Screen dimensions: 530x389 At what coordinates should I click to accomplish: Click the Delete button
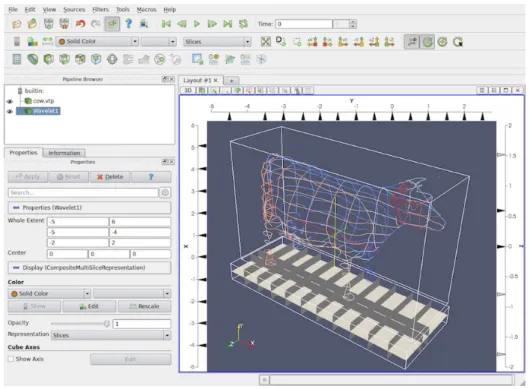pyautogui.click(x=110, y=177)
